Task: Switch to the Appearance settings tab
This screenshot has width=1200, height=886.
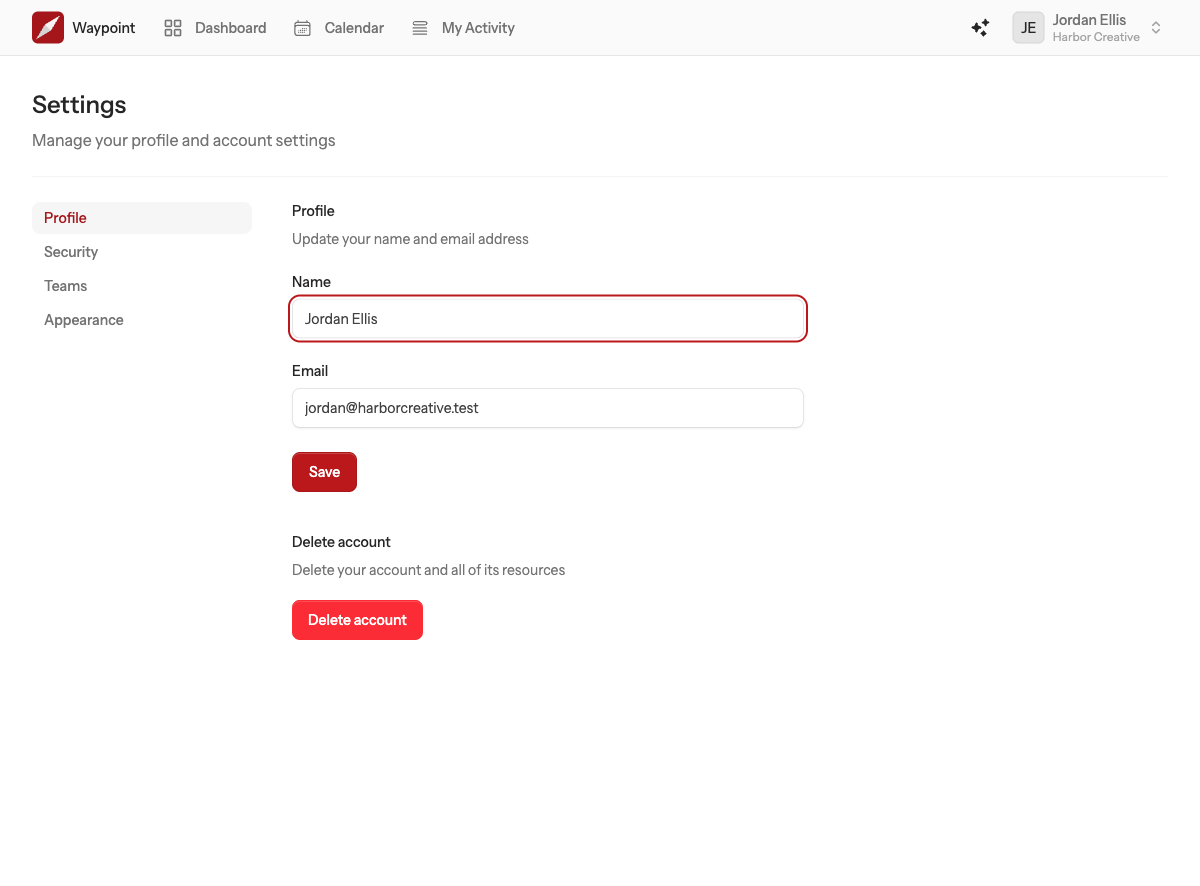Action: click(x=142, y=320)
